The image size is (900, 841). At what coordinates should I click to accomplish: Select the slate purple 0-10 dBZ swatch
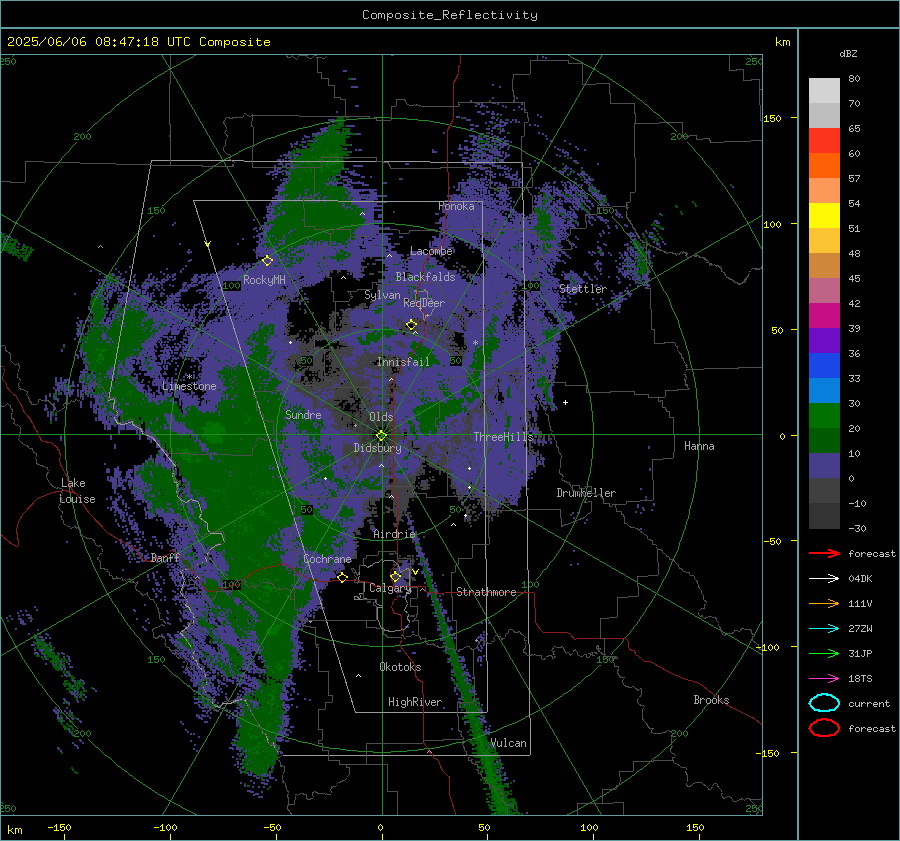[x=824, y=465]
